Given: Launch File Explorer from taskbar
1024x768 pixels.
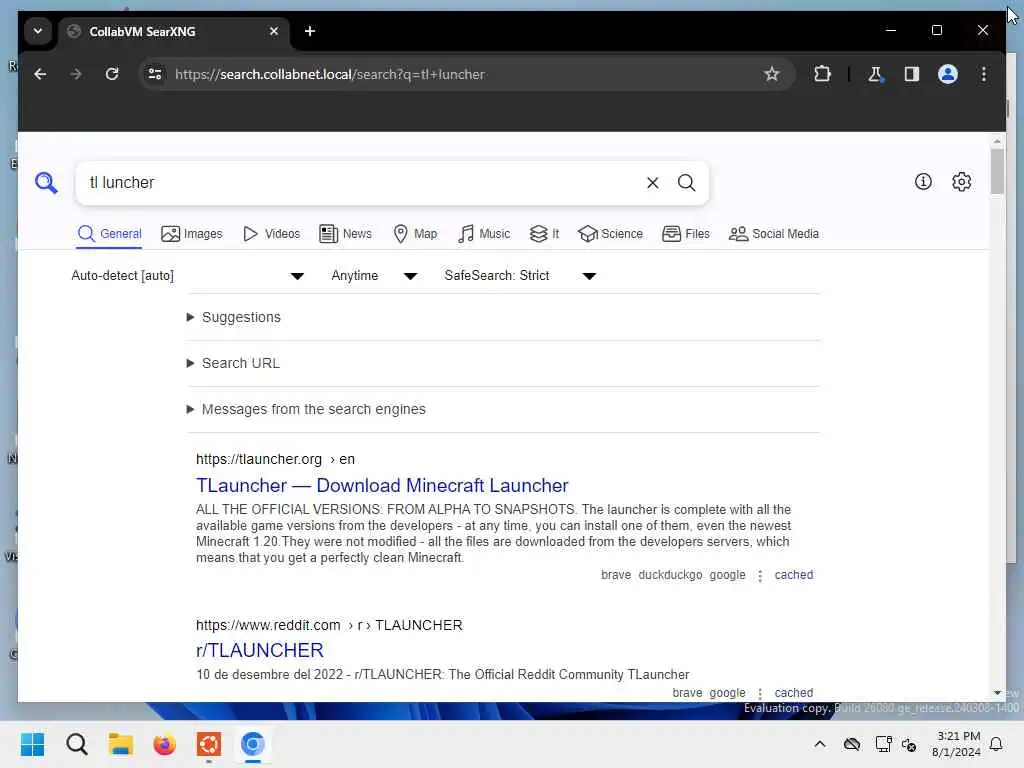Looking at the screenshot, I should pyautogui.click(x=121, y=744).
